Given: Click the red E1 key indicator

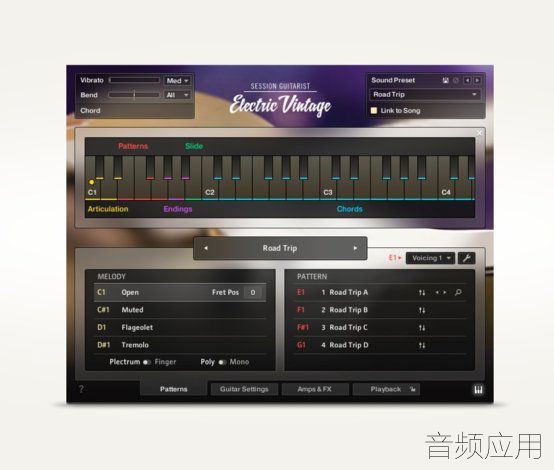Looking at the screenshot, I should [395, 258].
